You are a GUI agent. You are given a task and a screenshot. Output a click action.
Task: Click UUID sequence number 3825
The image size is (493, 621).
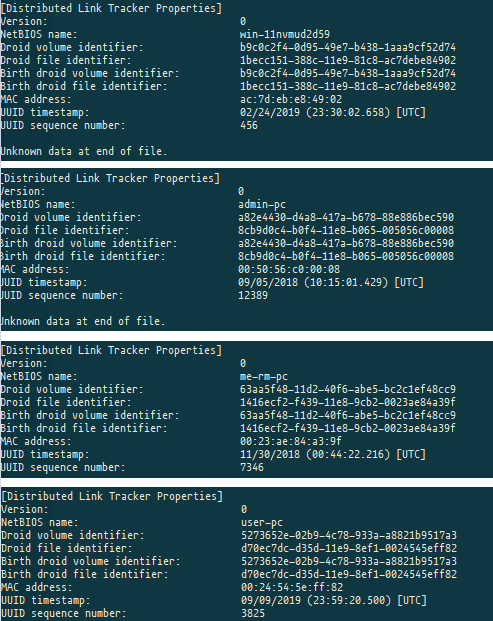tap(253, 613)
